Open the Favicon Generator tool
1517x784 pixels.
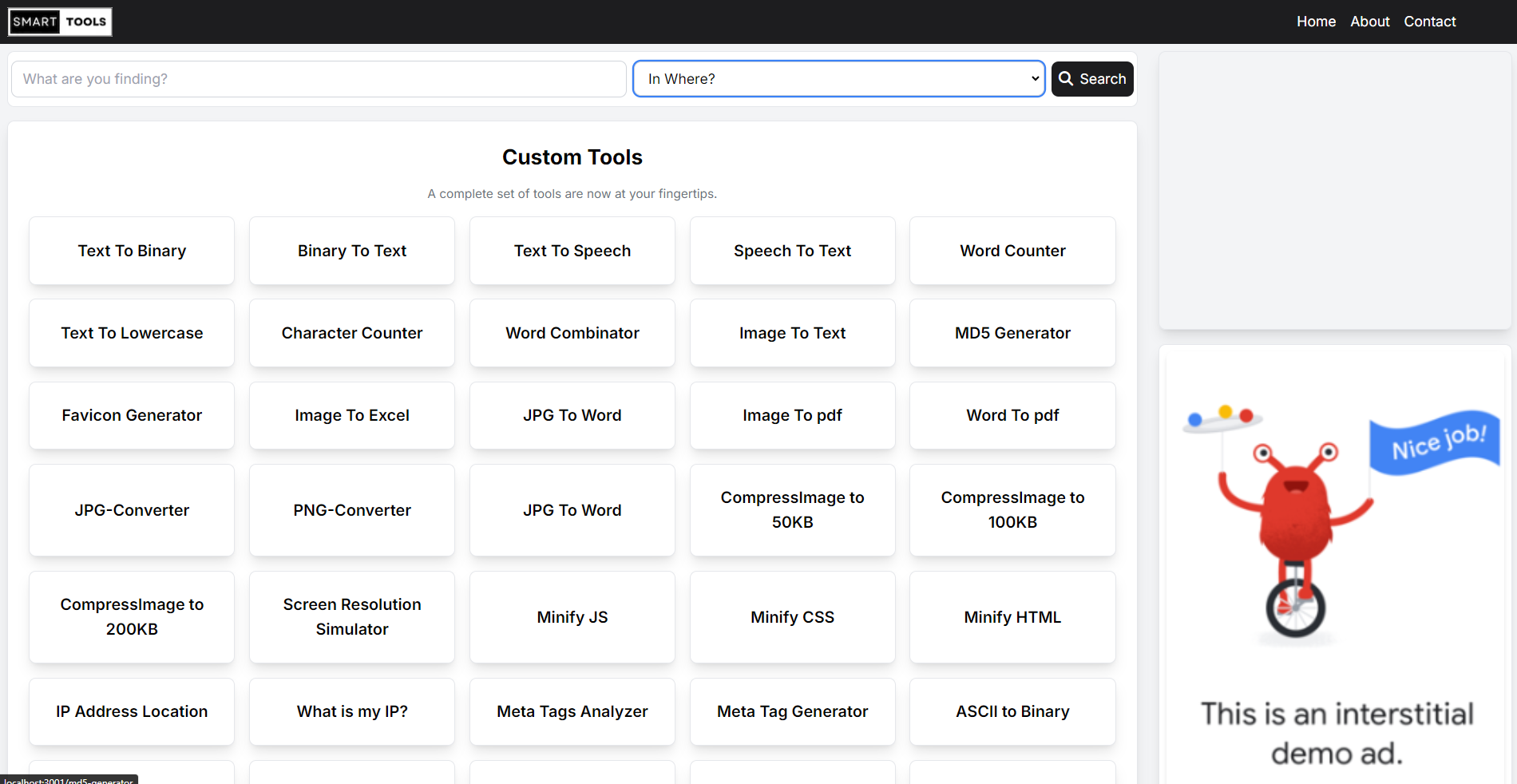(132, 415)
